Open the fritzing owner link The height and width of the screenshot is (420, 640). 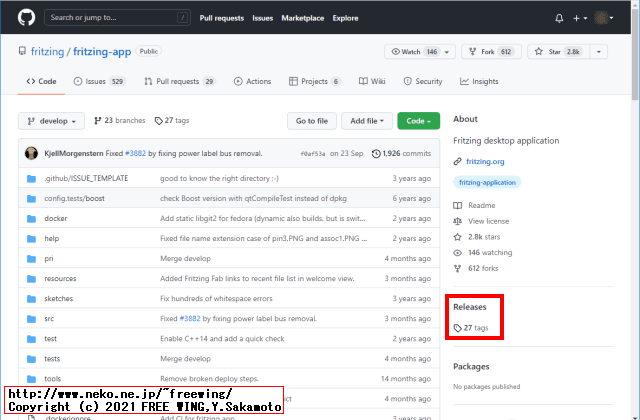point(47,51)
